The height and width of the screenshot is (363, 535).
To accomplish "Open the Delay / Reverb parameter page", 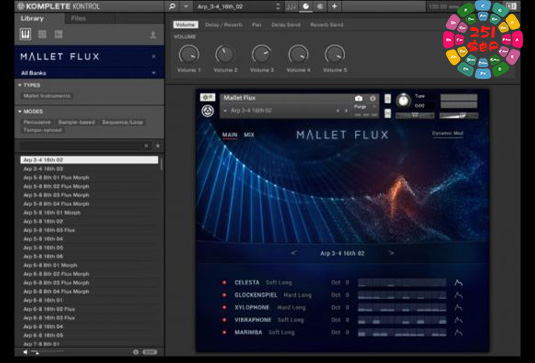I will [x=223, y=25].
